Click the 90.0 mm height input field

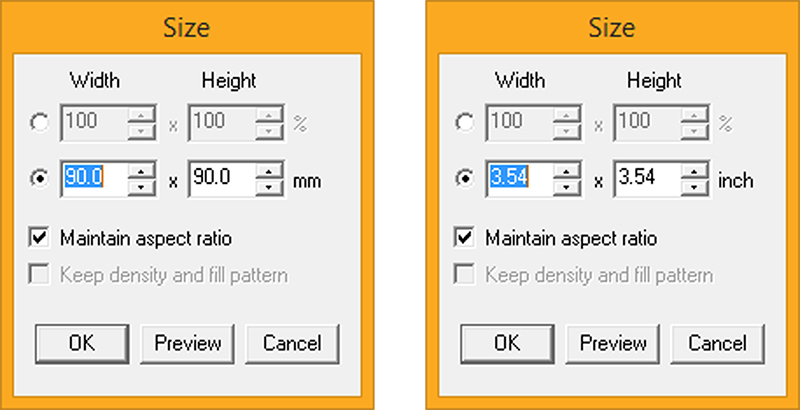[220, 180]
